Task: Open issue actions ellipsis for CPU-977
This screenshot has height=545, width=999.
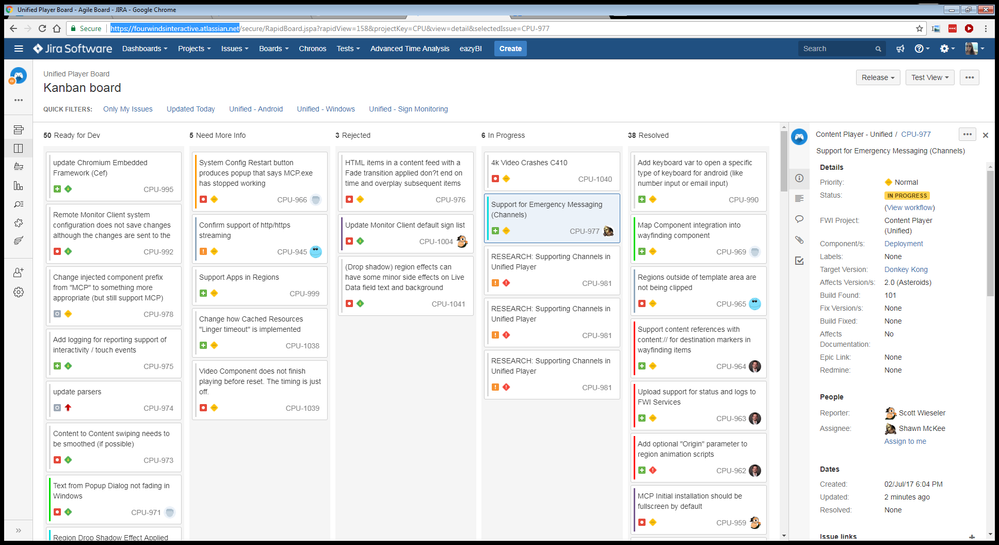Action: [967, 134]
